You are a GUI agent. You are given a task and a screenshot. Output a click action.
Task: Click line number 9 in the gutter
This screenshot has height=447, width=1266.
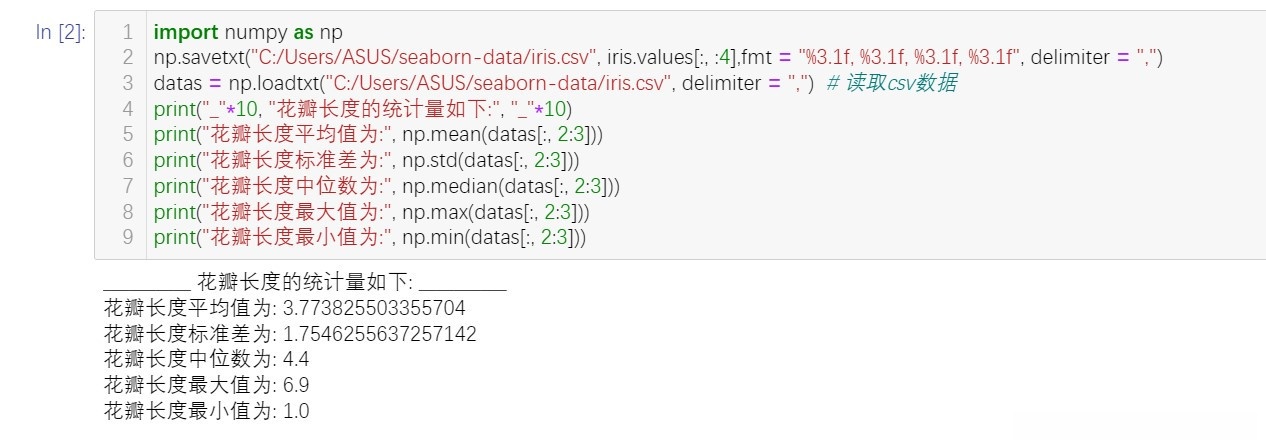coord(127,237)
